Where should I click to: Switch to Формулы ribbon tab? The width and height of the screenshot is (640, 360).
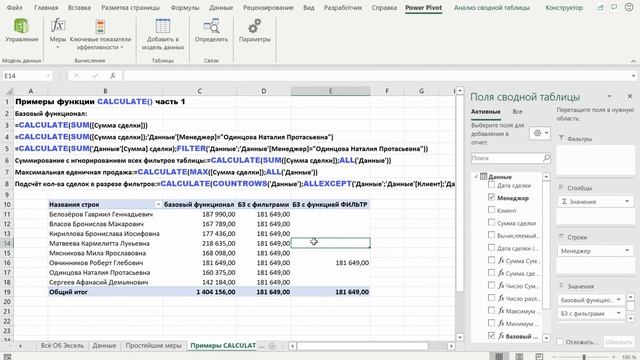(185, 7)
